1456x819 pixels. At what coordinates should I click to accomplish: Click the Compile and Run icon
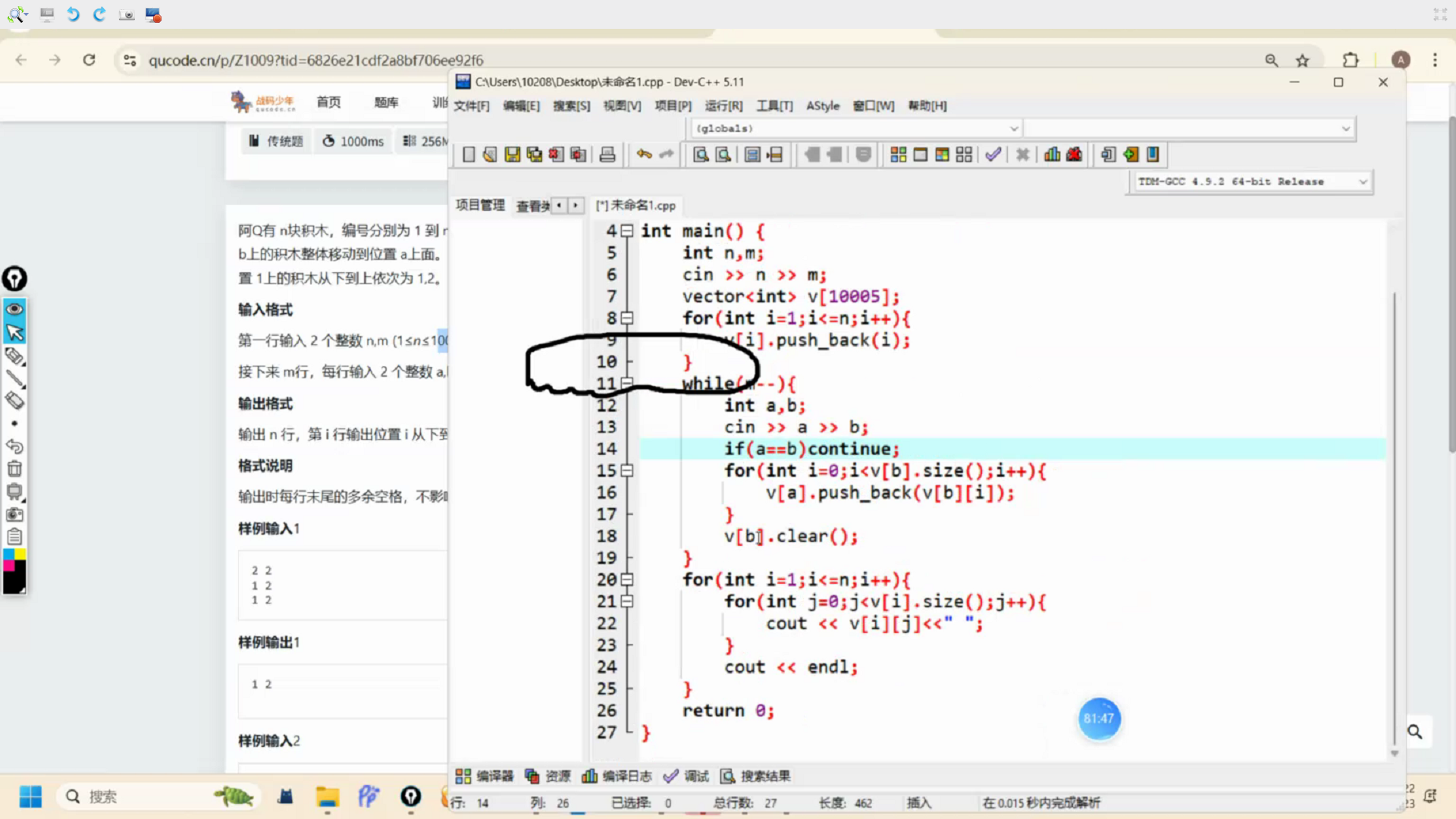(x=942, y=155)
